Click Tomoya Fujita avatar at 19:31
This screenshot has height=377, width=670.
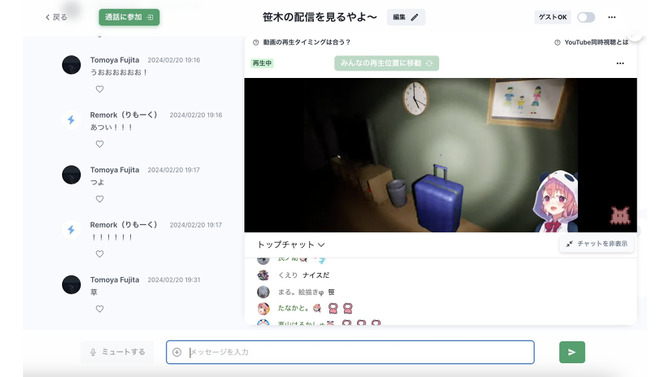71,285
